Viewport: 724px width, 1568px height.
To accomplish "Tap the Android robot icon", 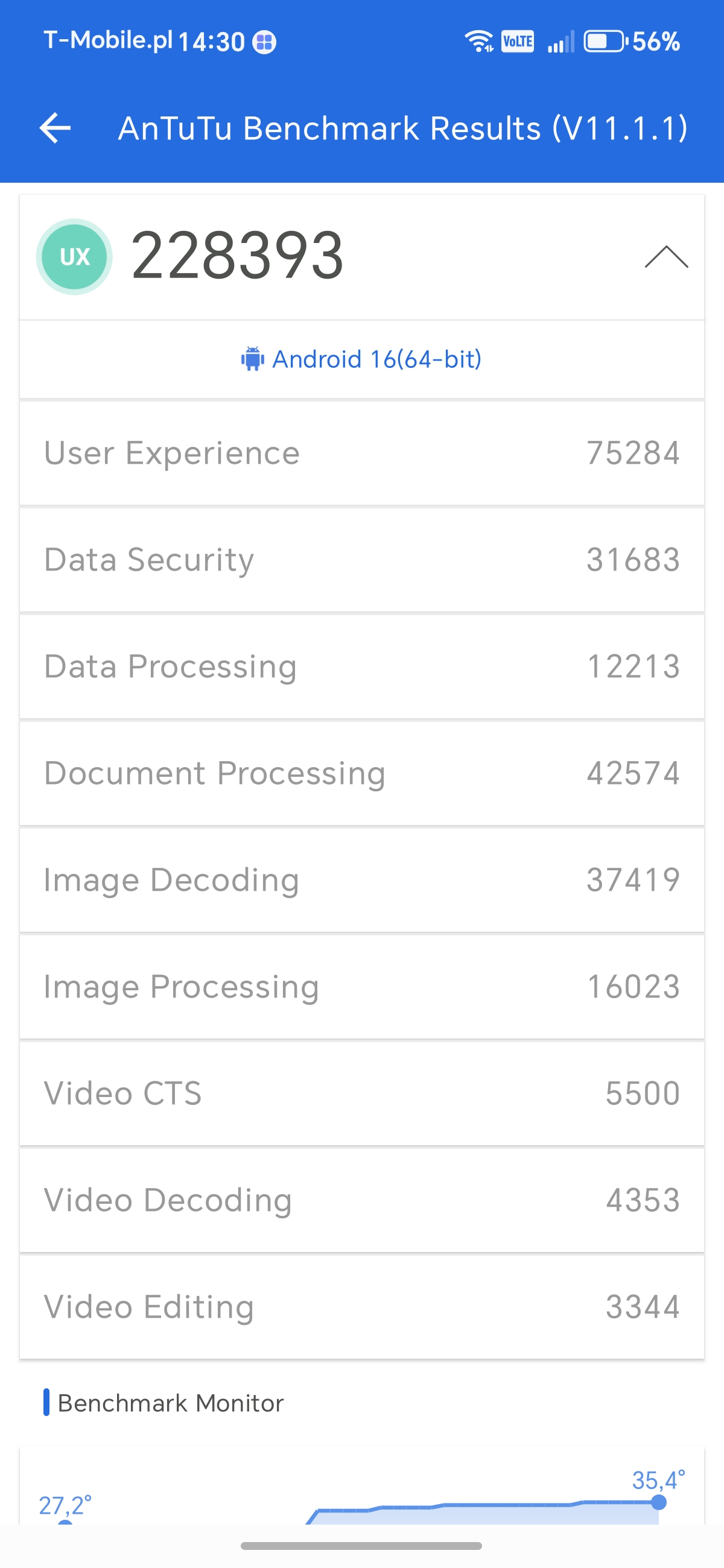I will click(x=252, y=359).
